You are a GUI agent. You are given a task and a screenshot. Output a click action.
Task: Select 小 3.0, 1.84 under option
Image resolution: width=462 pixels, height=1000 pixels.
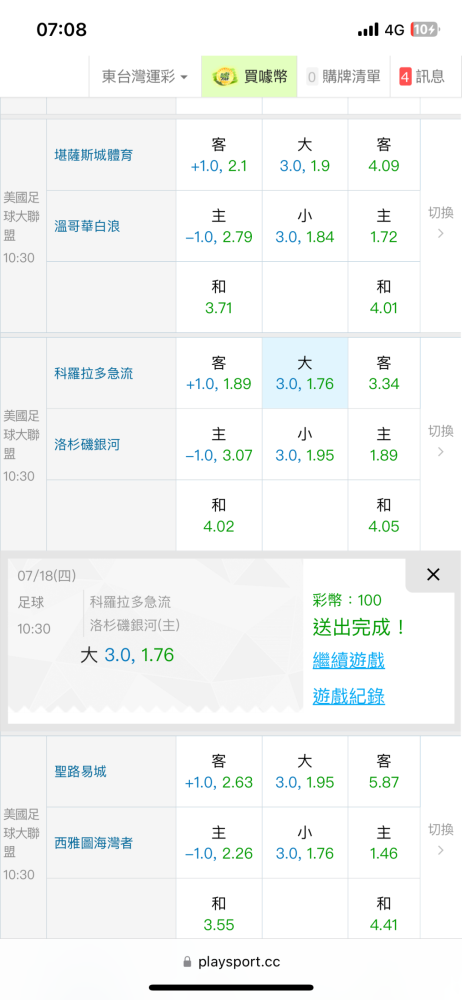click(x=305, y=226)
